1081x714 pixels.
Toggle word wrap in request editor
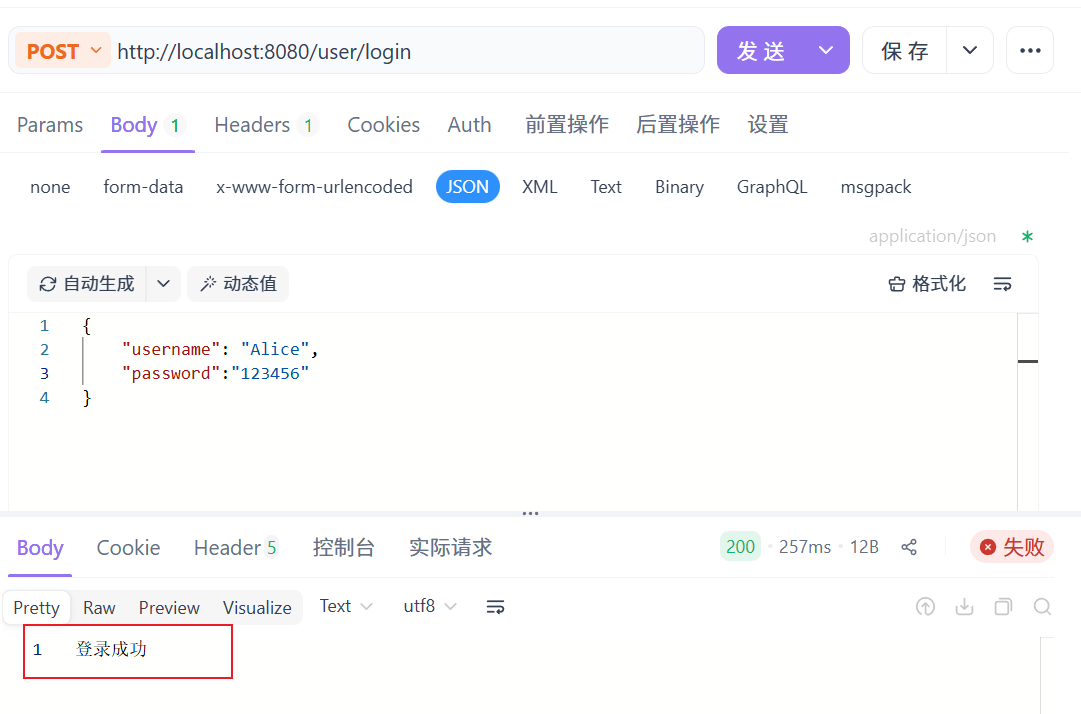tap(1002, 284)
